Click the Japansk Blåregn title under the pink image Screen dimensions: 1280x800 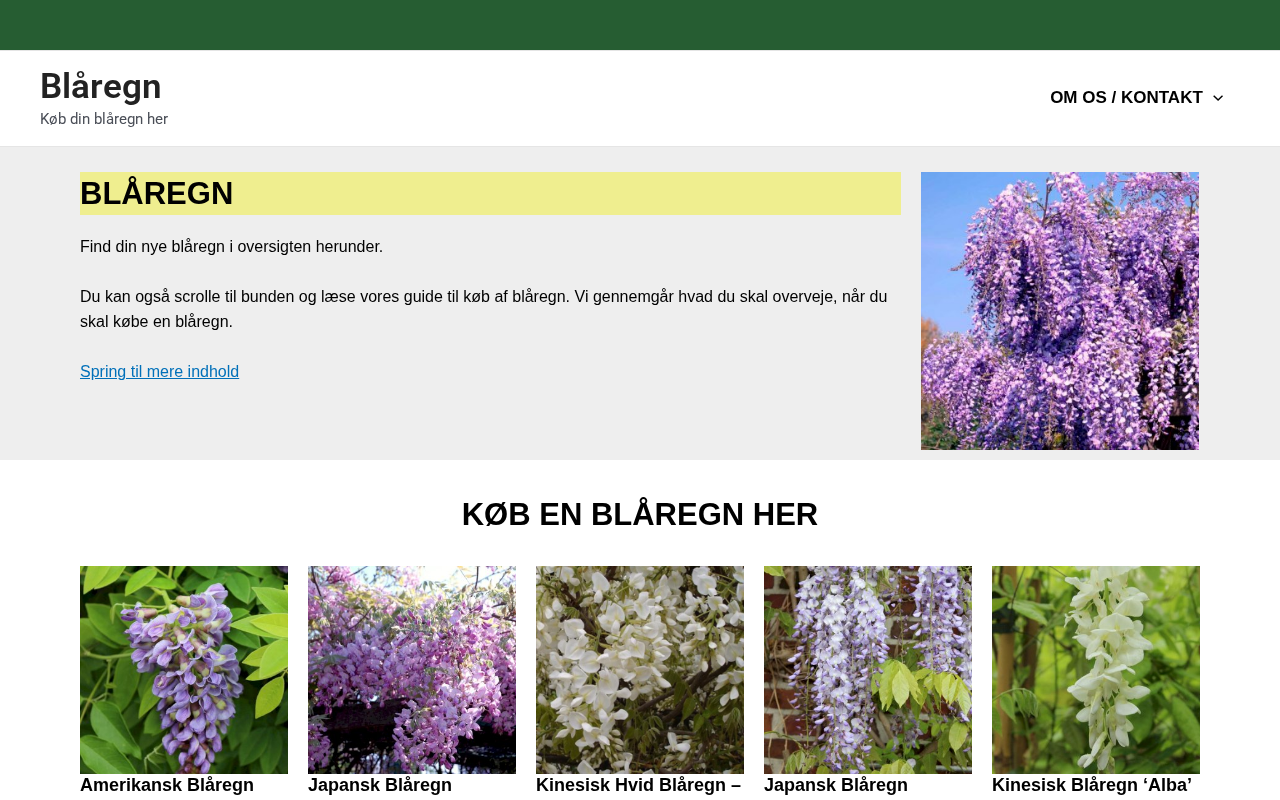point(380,786)
